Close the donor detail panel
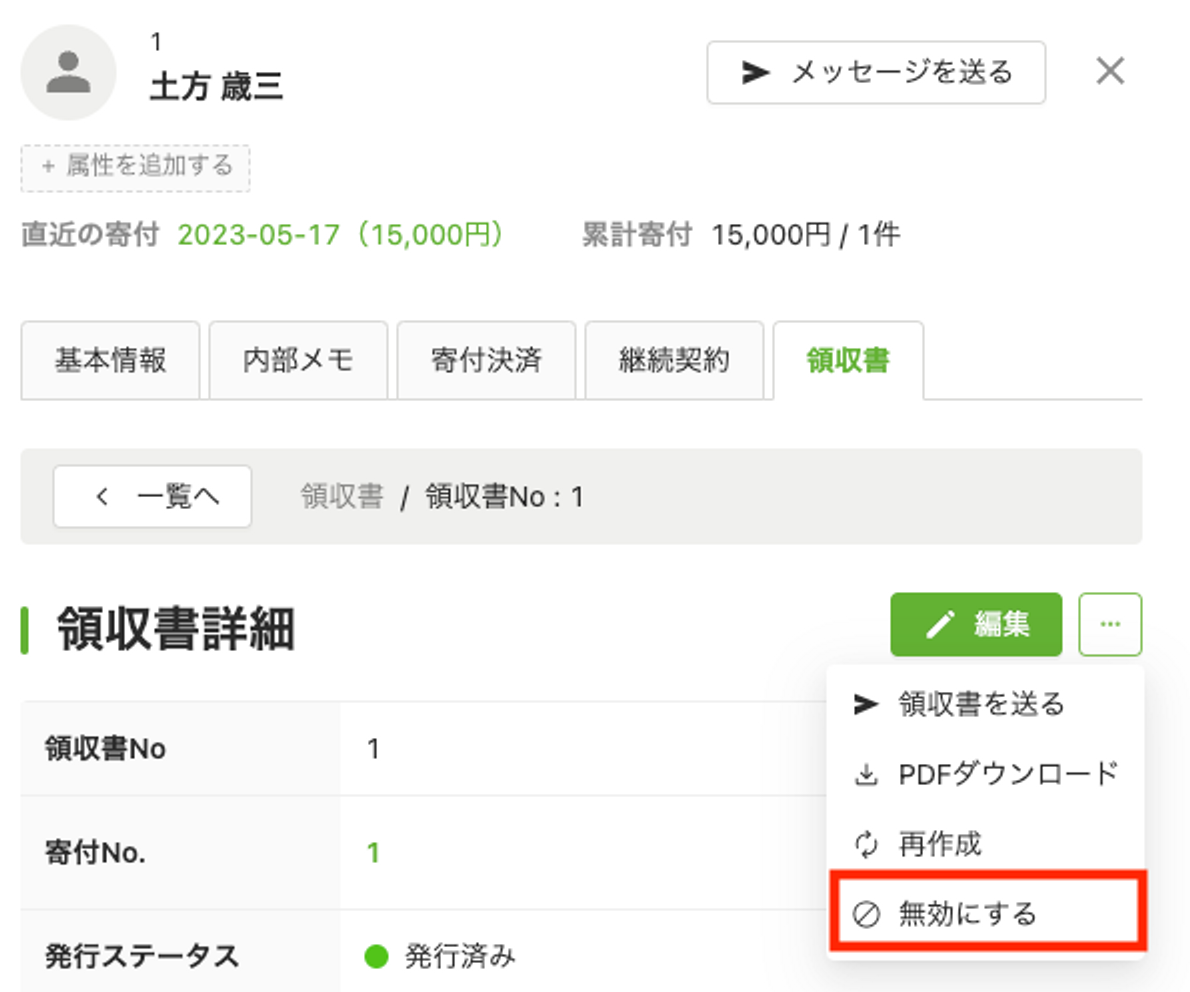Viewport: 1190px width, 992px height. click(x=1110, y=71)
